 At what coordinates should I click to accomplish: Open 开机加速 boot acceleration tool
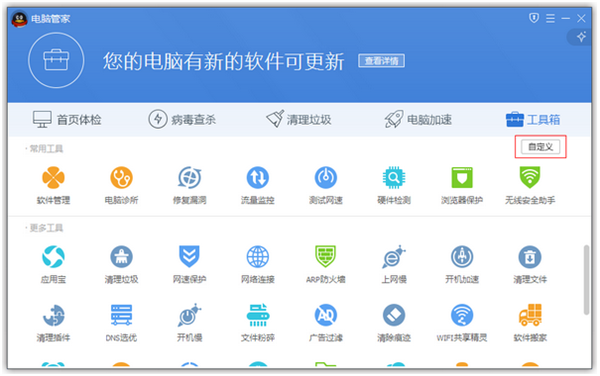coord(462,265)
